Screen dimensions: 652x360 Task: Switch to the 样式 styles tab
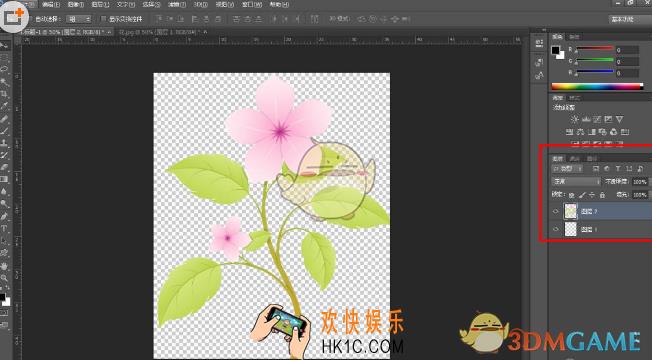(574, 98)
